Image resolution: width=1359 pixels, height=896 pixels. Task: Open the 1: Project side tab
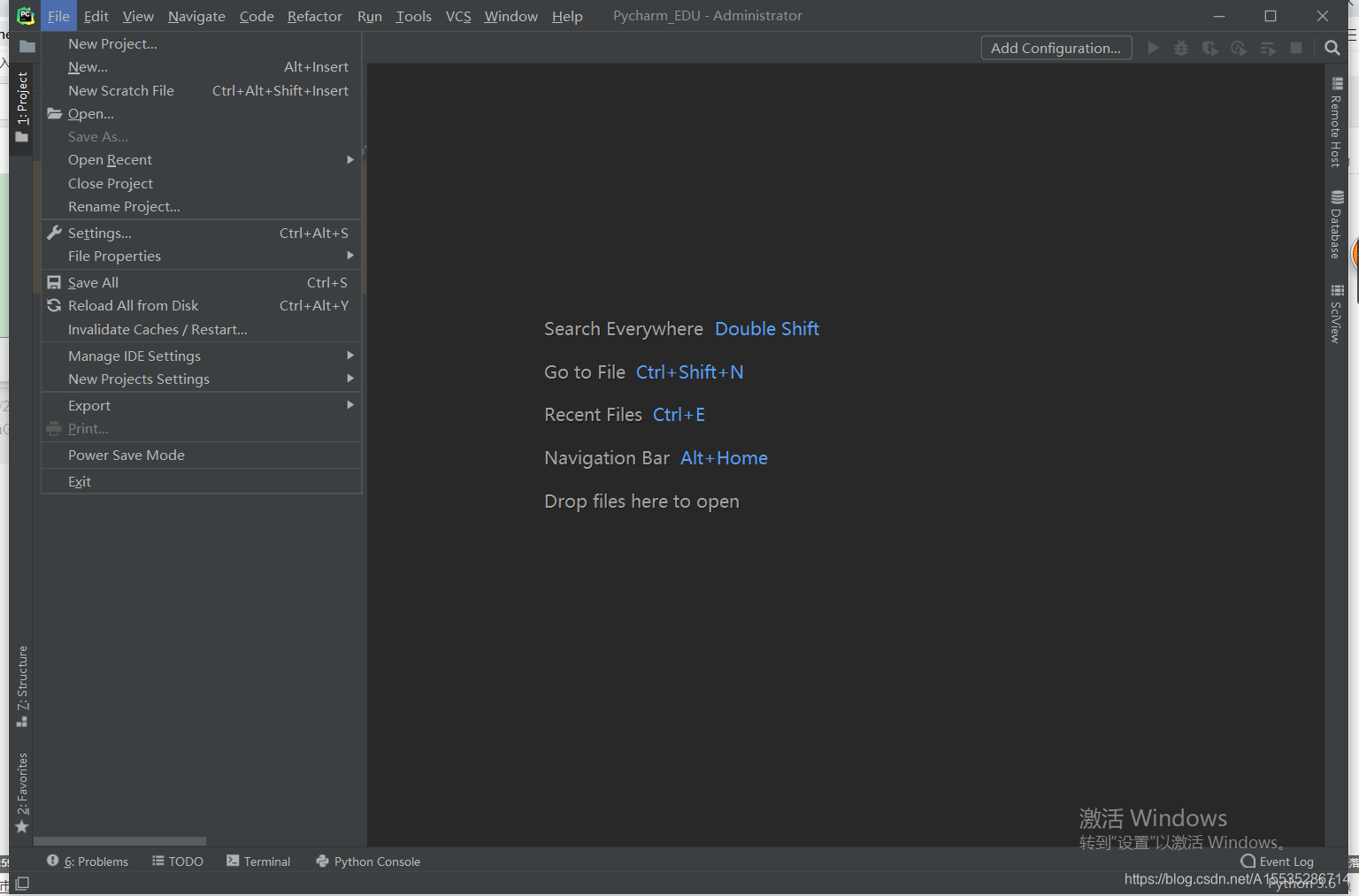(22, 108)
